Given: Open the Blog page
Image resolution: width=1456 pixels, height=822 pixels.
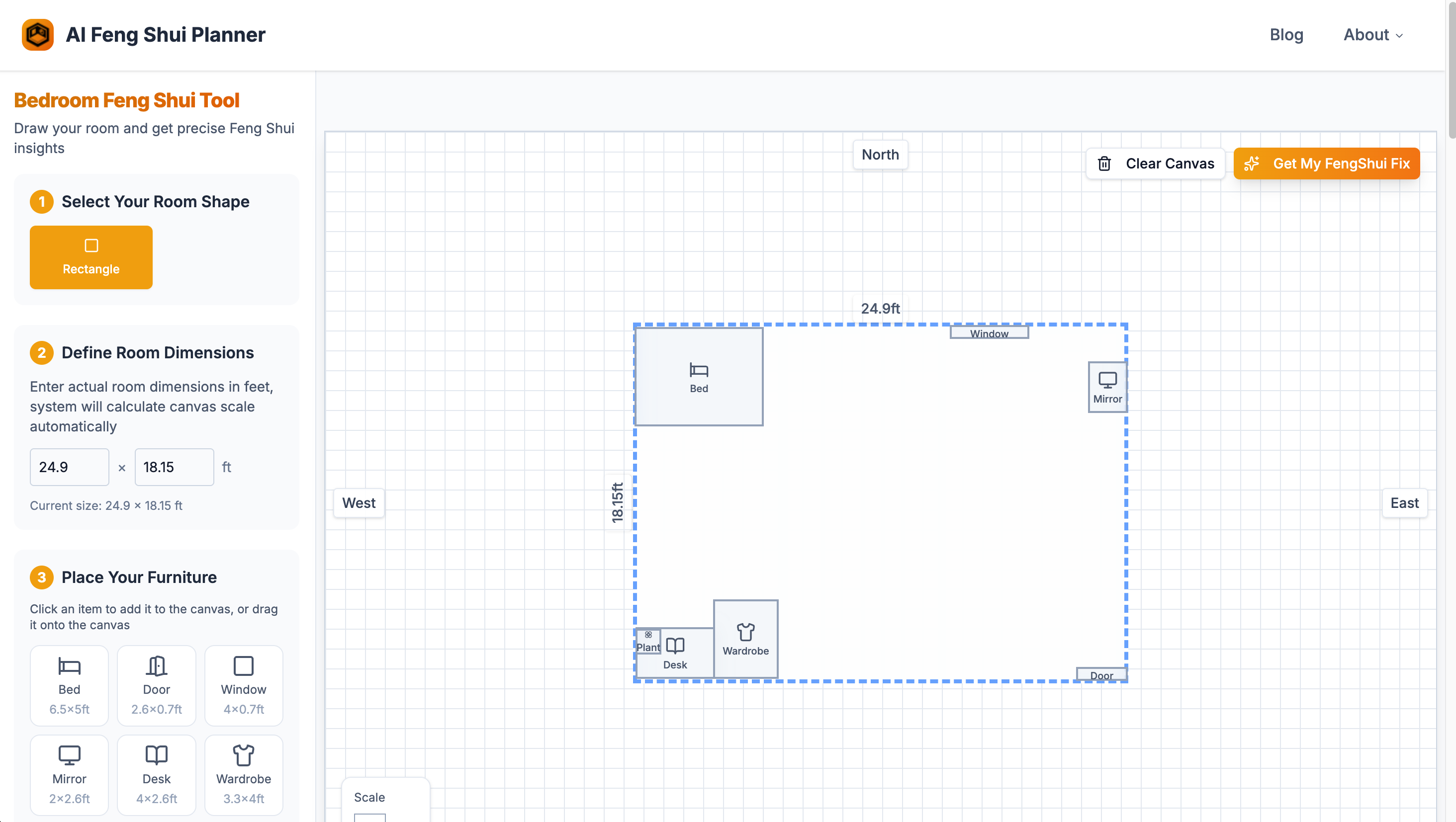Looking at the screenshot, I should [x=1286, y=34].
